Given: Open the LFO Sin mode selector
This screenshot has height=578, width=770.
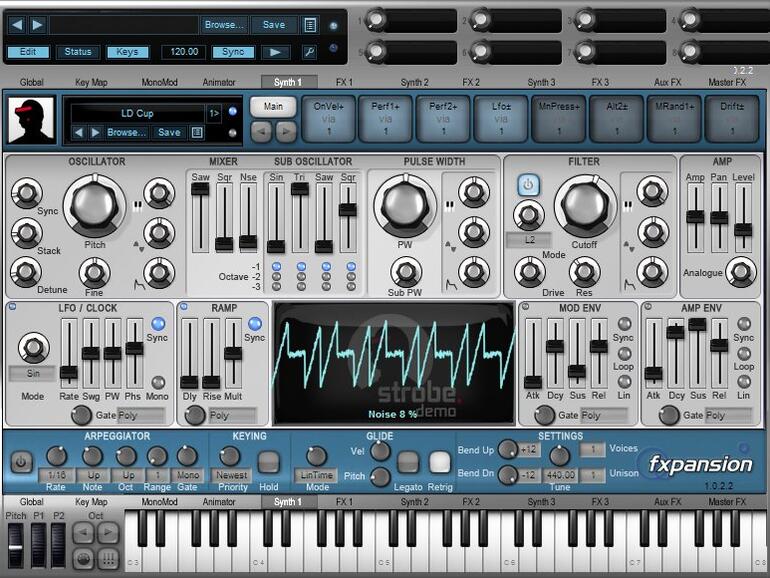Looking at the screenshot, I should click(32, 374).
